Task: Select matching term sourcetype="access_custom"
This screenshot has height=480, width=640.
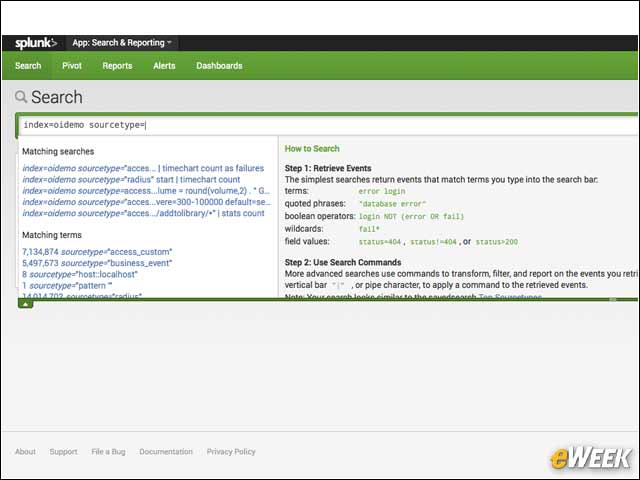Action: pos(97,252)
